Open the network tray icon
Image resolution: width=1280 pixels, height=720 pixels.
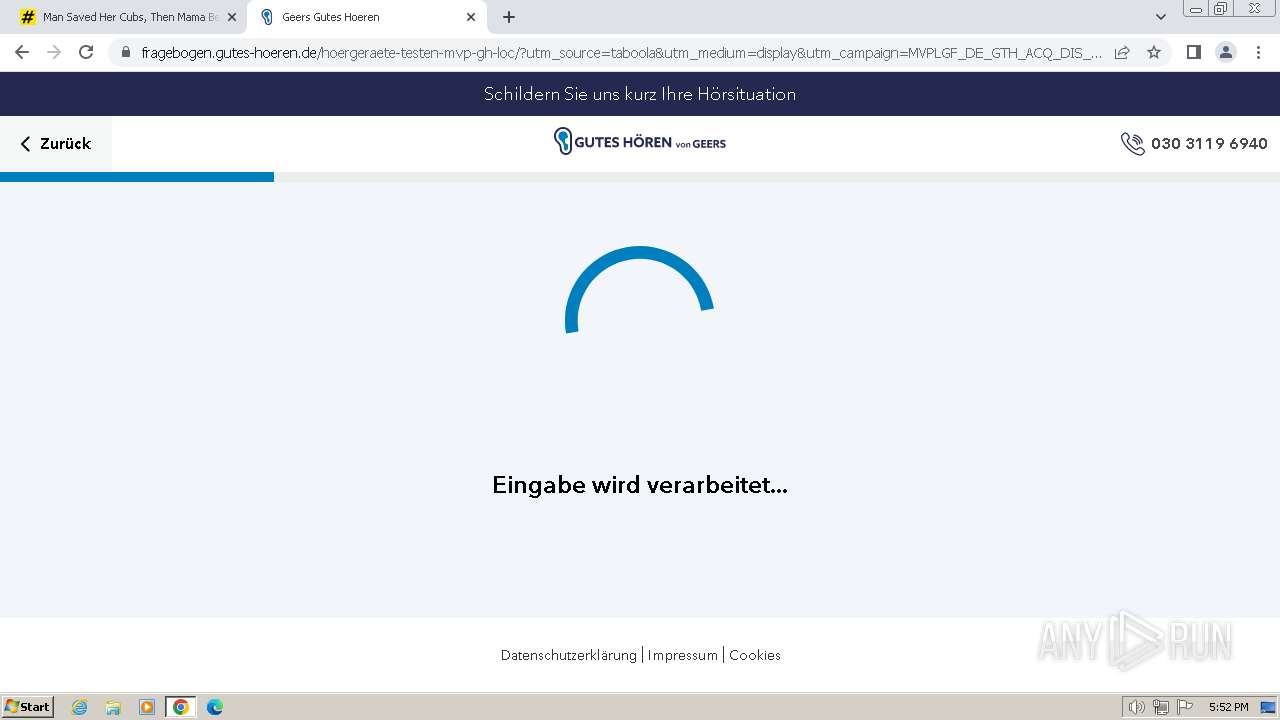[1161, 707]
